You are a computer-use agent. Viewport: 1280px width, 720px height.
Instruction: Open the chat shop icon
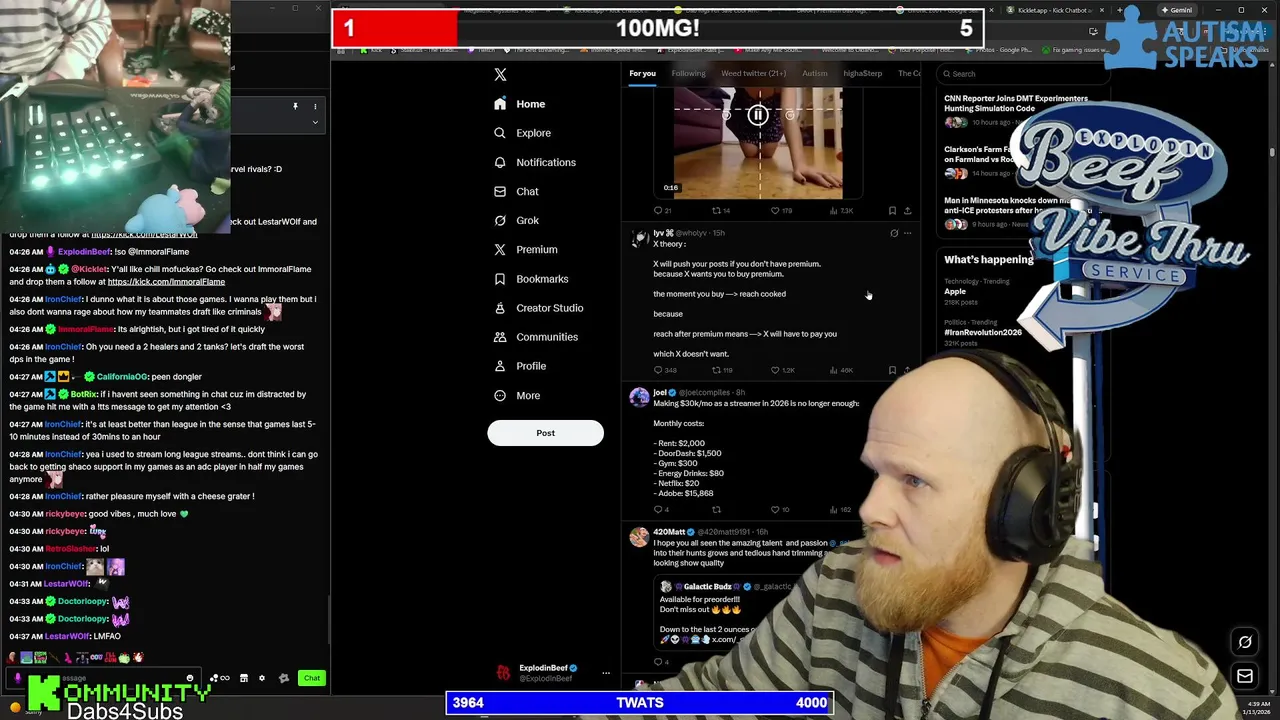point(243,678)
